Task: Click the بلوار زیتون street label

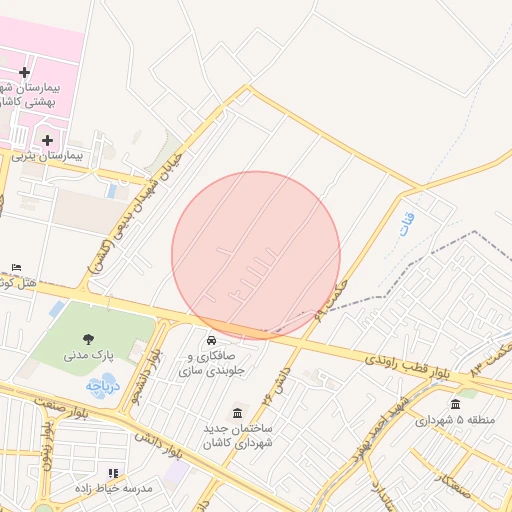Action: 47,446
